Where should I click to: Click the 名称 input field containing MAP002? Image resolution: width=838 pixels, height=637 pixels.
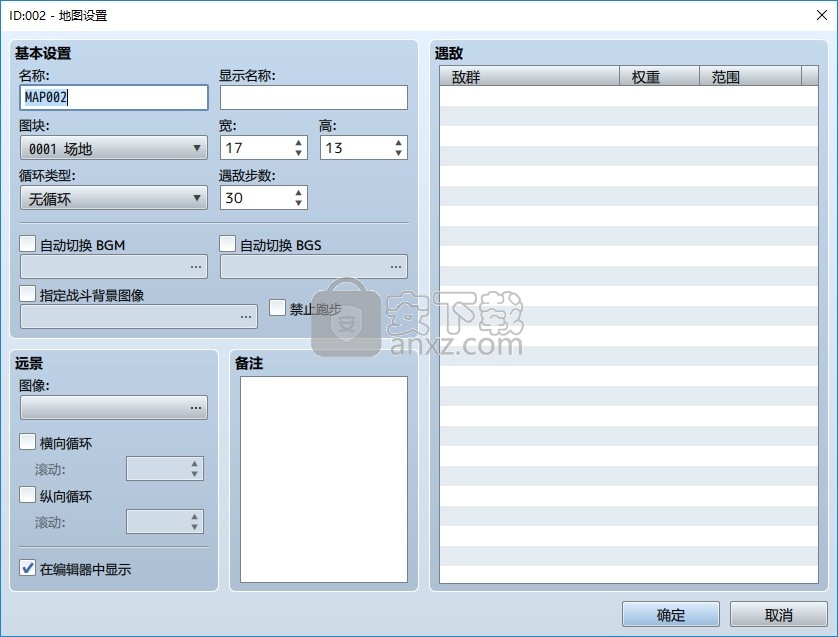click(113, 97)
